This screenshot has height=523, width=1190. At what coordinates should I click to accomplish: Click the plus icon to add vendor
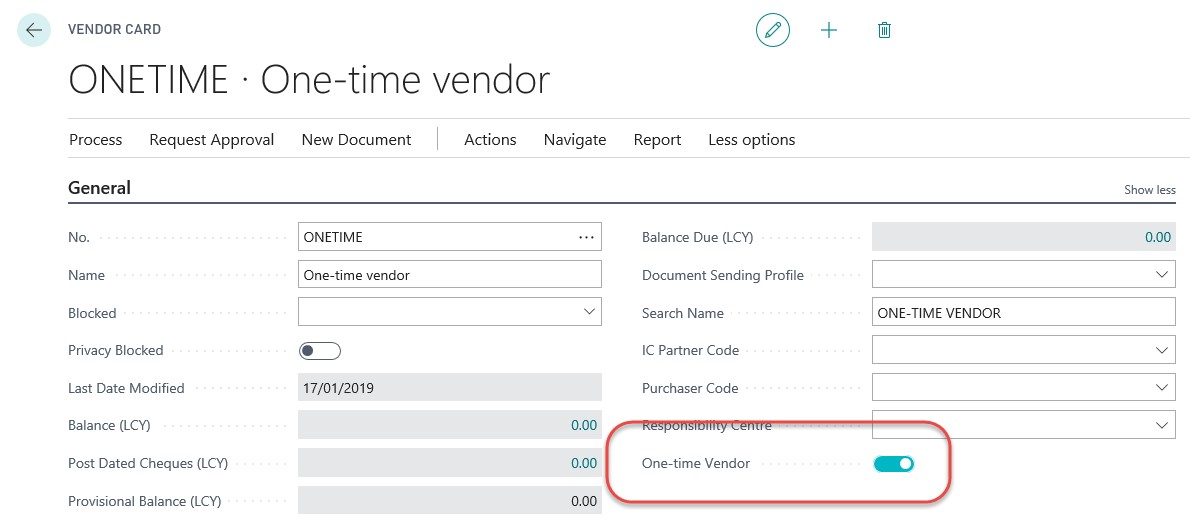pyautogui.click(x=829, y=30)
